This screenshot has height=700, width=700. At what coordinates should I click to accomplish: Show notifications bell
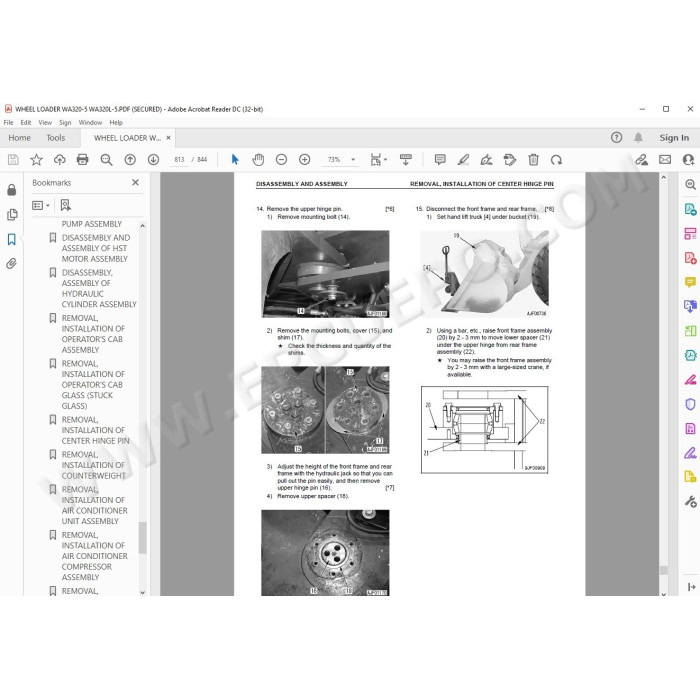pyautogui.click(x=638, y=138)
